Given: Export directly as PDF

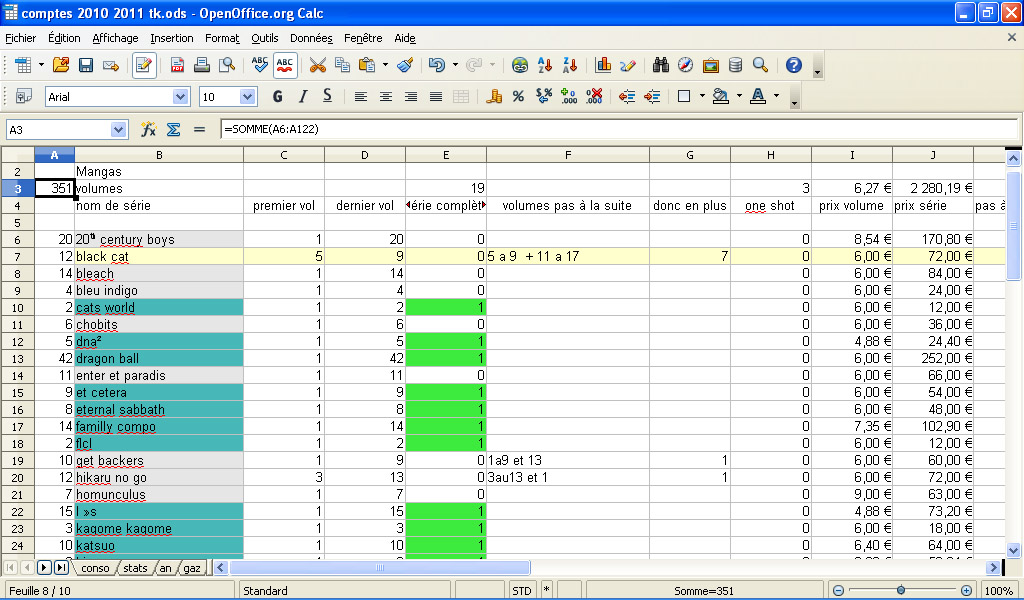Looking at the screenshot, I should click(x=177, y=66).
